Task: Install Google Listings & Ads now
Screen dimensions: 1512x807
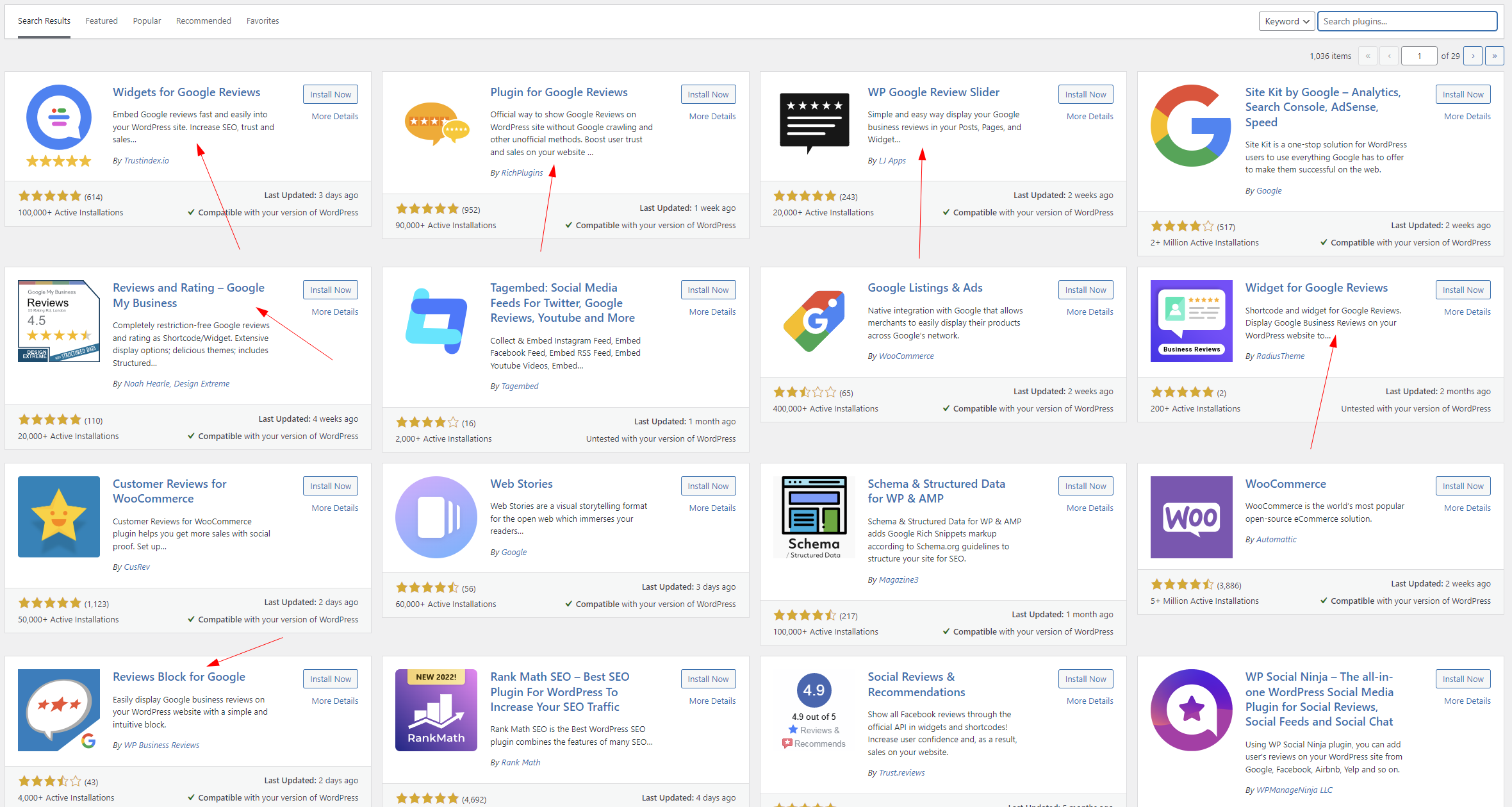Action: pyautogui.click(x=1085, y=290)
